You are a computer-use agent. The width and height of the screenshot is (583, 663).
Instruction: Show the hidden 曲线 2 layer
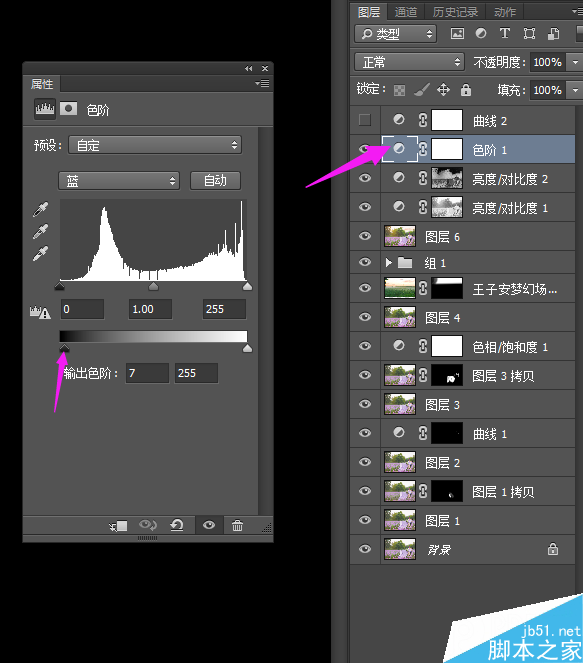364,120
